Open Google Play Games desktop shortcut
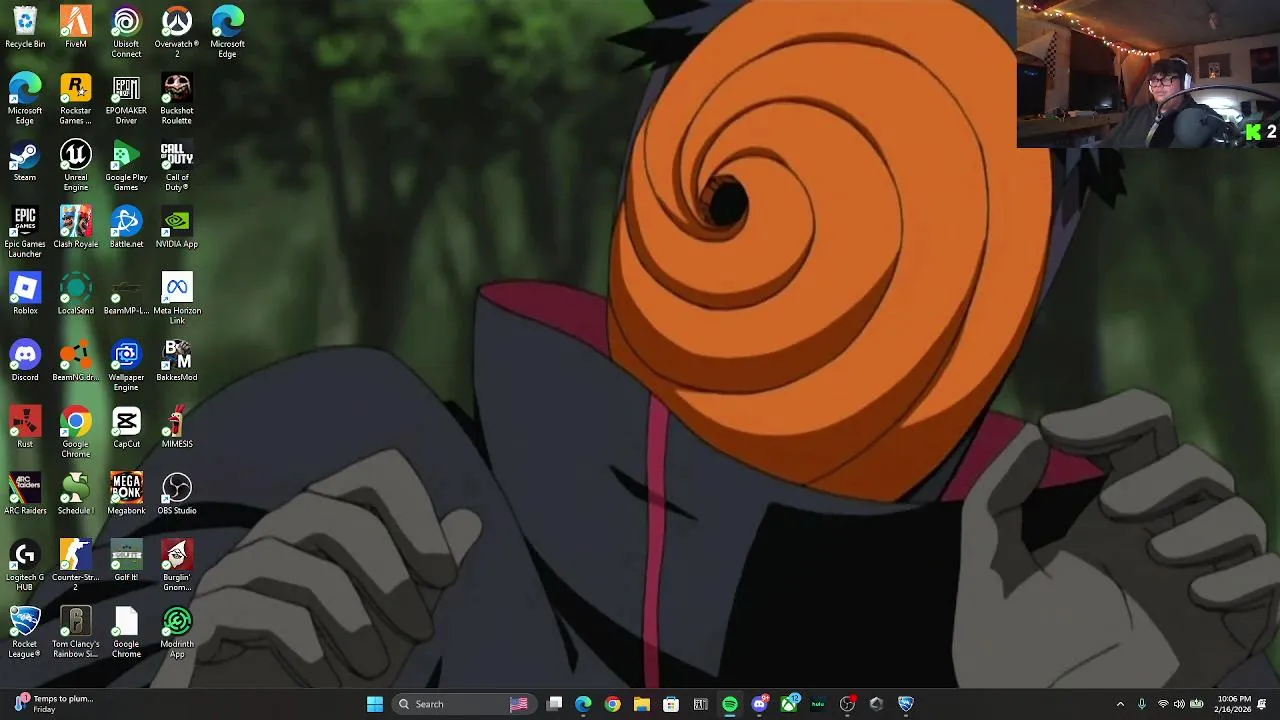 click(x=126, y=166)
